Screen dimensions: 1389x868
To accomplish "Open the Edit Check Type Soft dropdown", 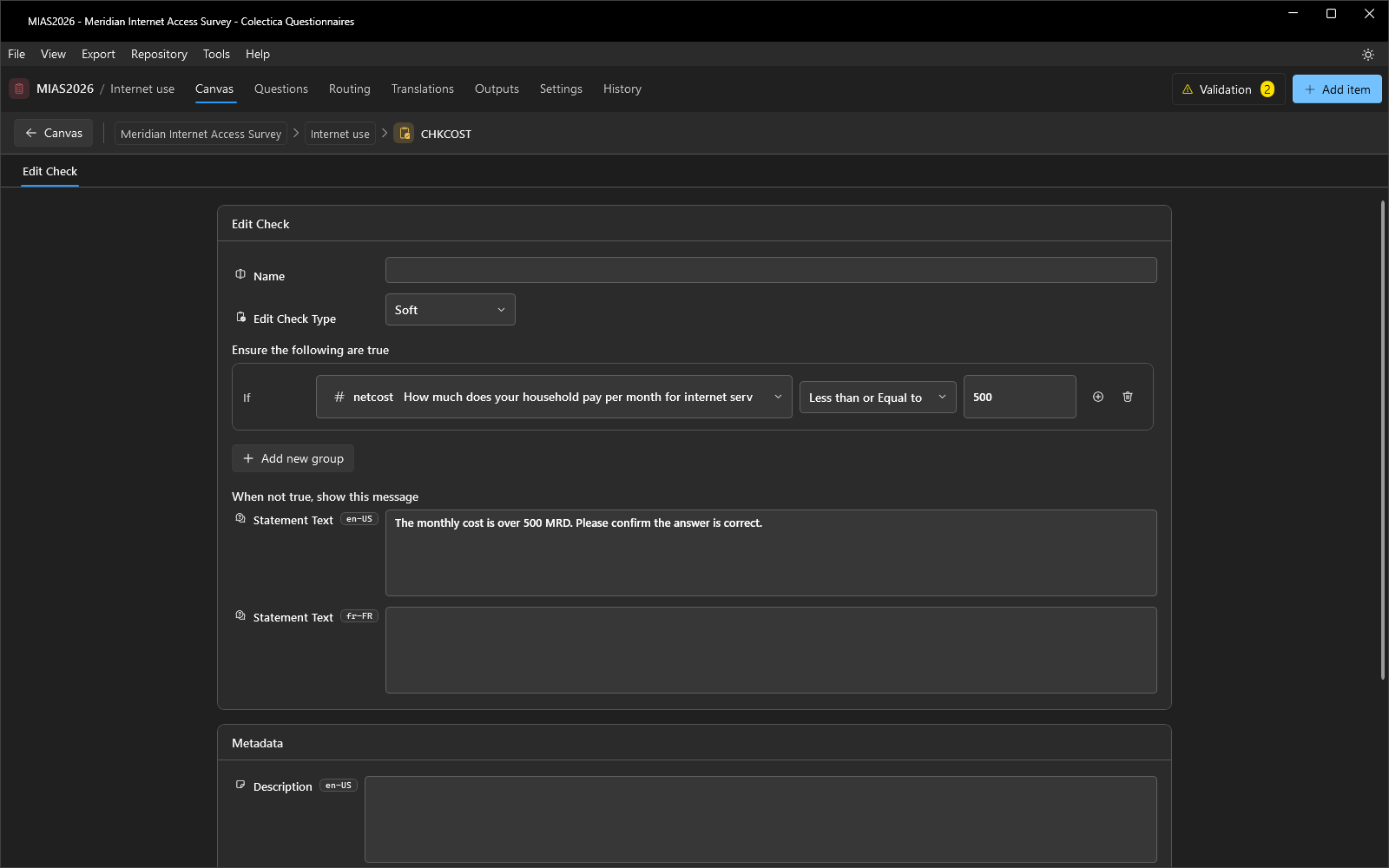I will (x=451, y=310).
